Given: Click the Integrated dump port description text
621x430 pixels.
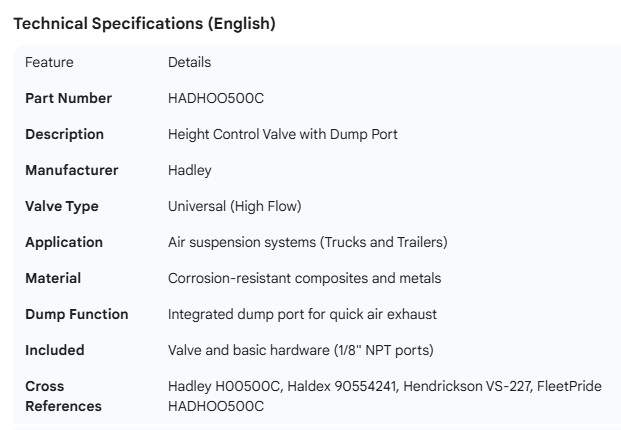Looking at the screenshot, I should [302, 314].
